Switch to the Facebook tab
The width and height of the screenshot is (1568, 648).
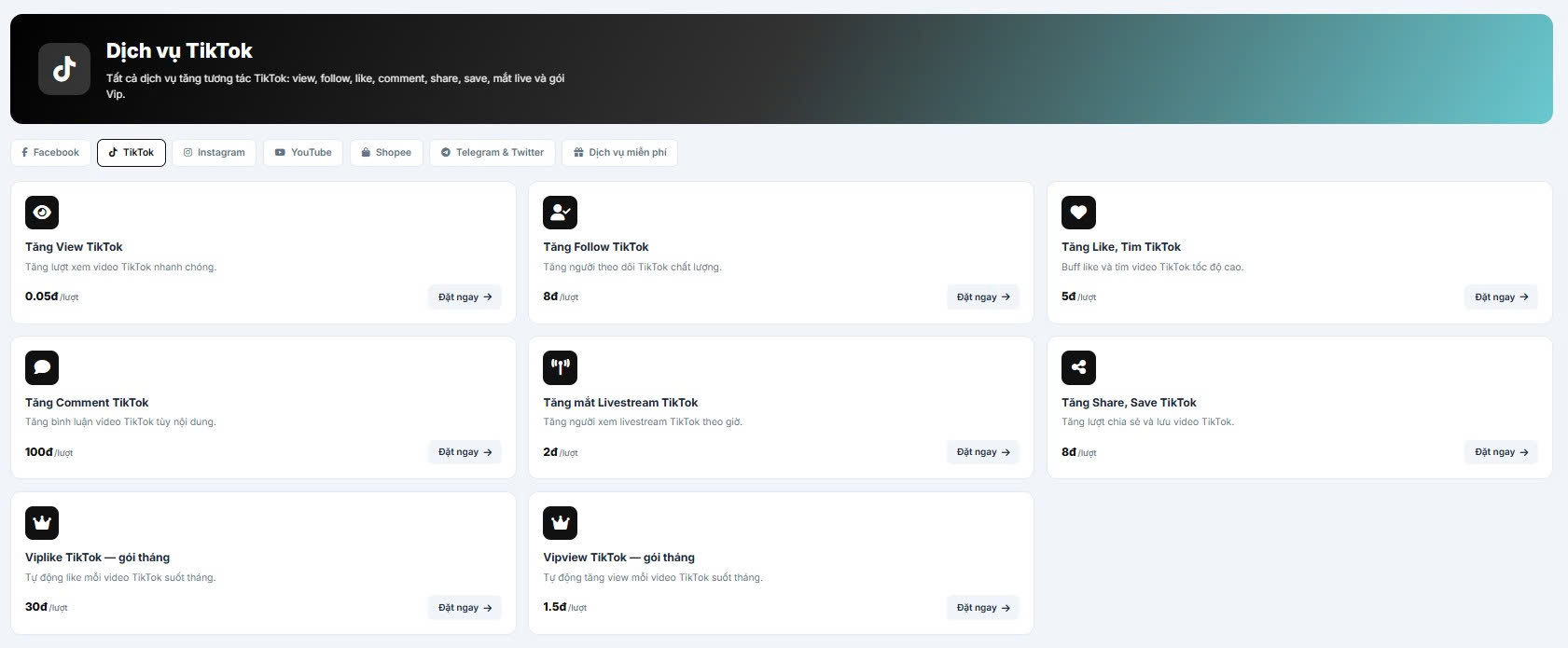pyautogui.click(x=50, y=153)
